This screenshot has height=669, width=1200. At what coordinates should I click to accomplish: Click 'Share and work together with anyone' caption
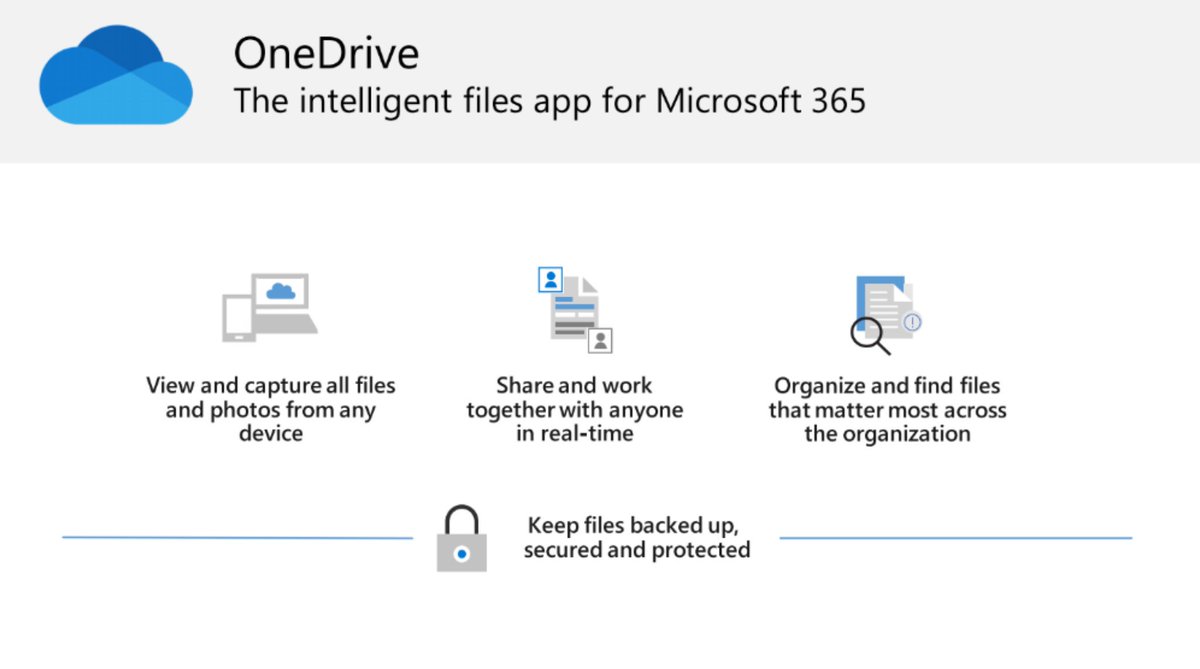(575, 409)
